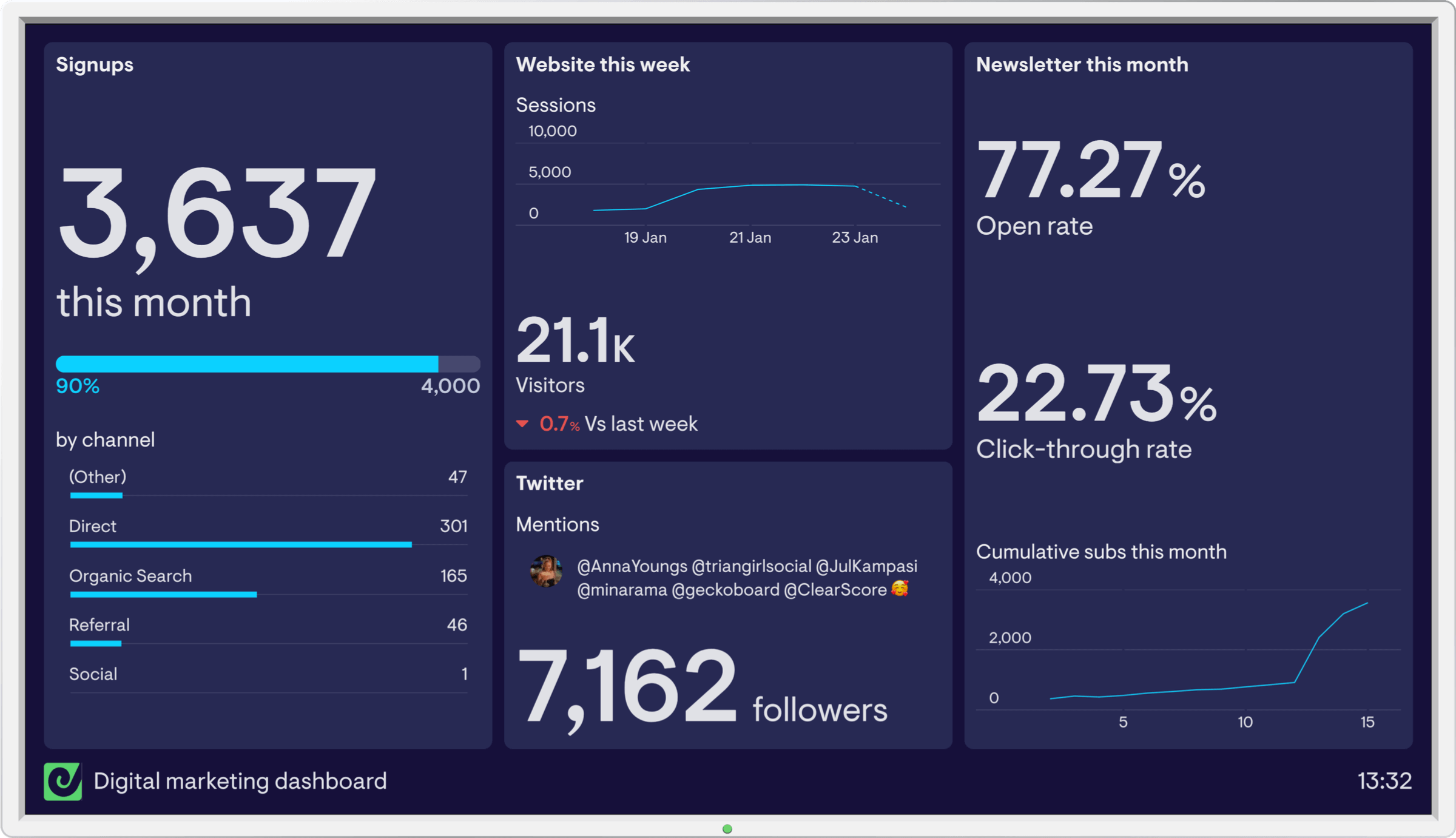The image size is (1456, 838).
Task: Click the 'this month' label under signups
Action: coord(154,302)
